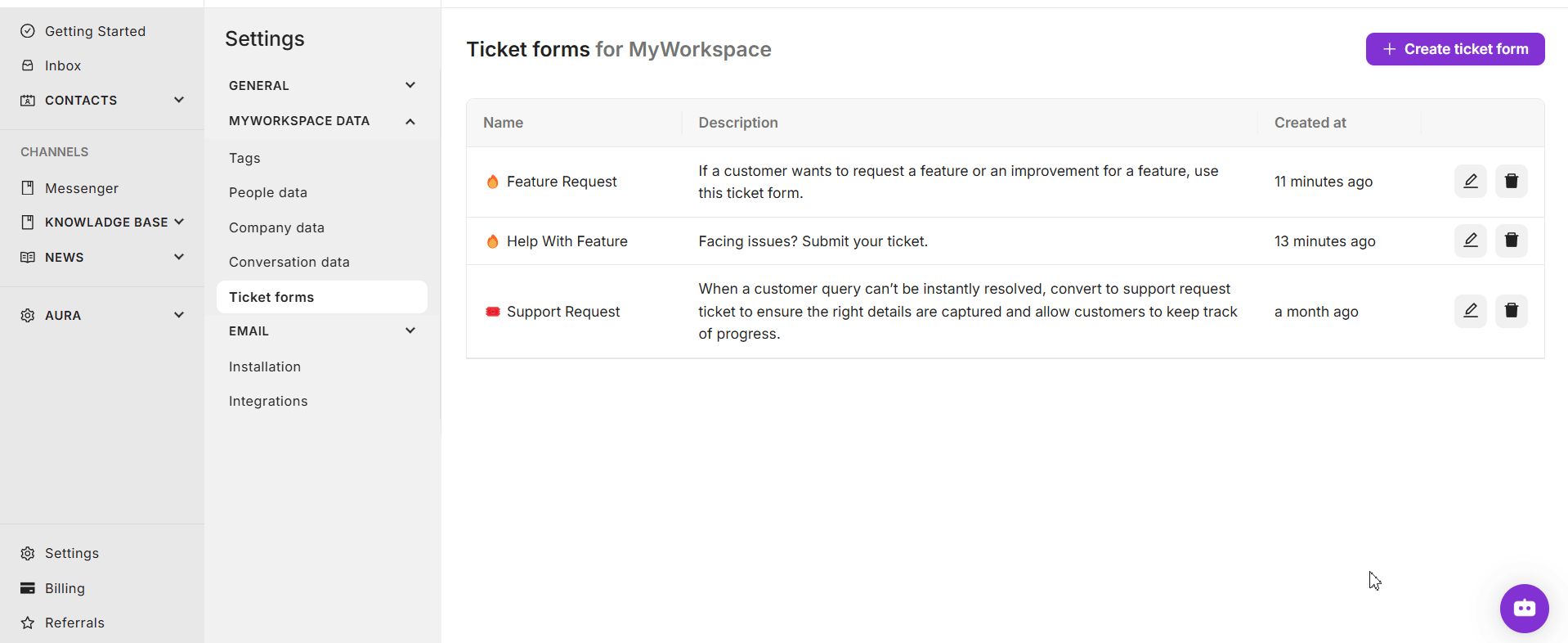Open Tags settings
1568x643 pixels.
click(244, 158)
